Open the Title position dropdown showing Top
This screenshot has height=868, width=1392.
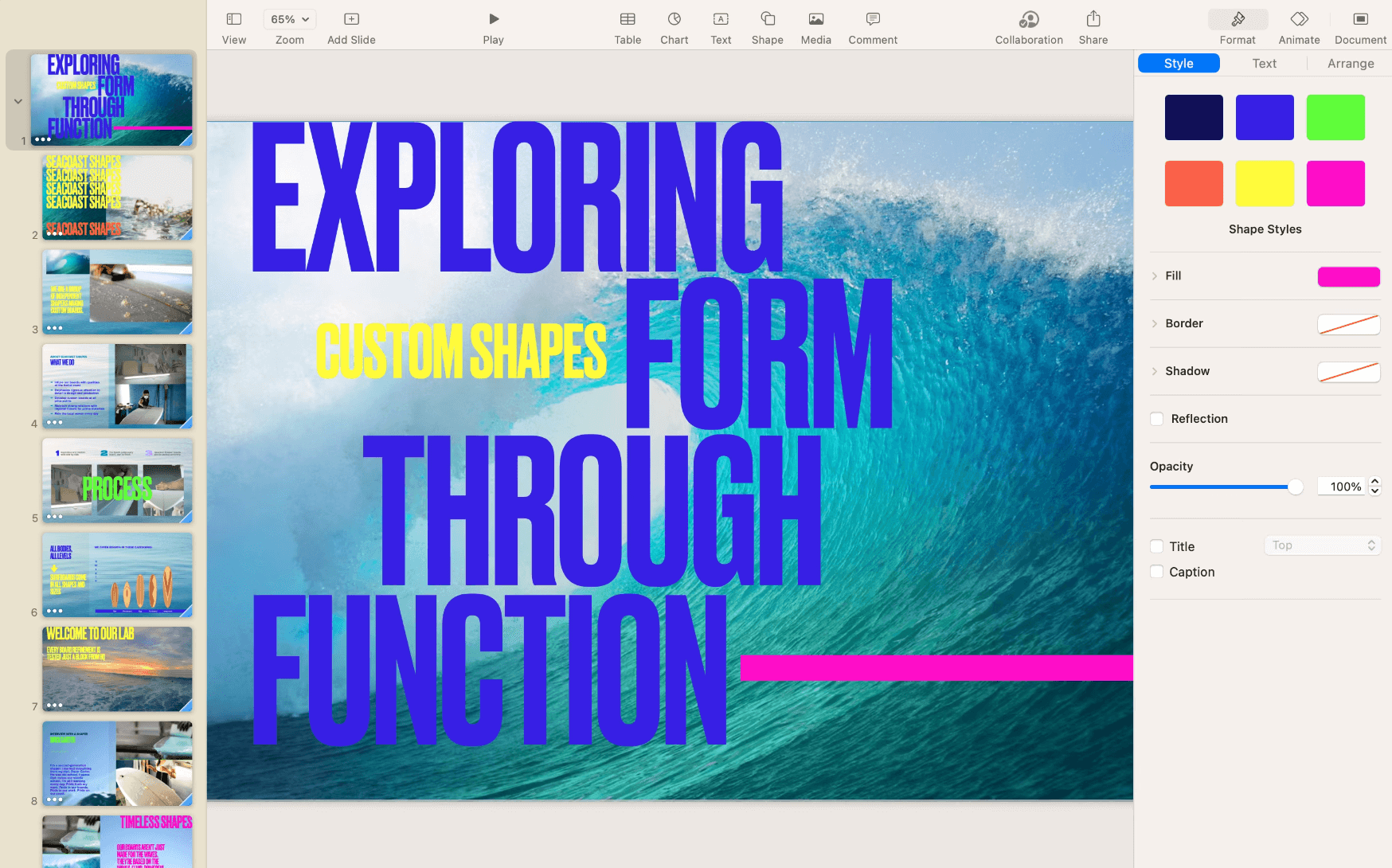coord(1321,545)
